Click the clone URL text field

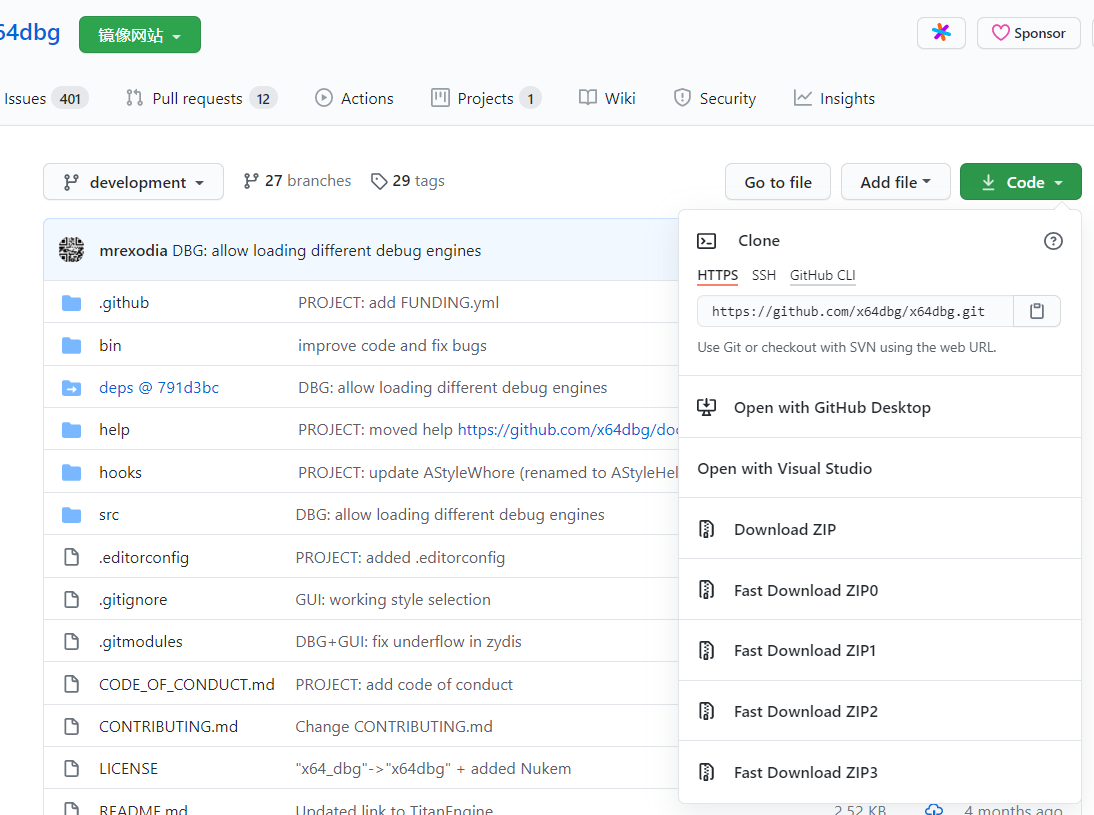pos(855,311)
